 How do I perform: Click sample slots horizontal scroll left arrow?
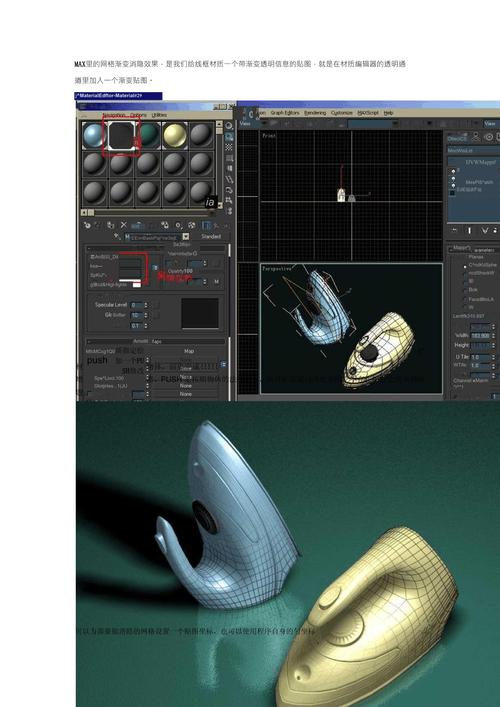83,212
